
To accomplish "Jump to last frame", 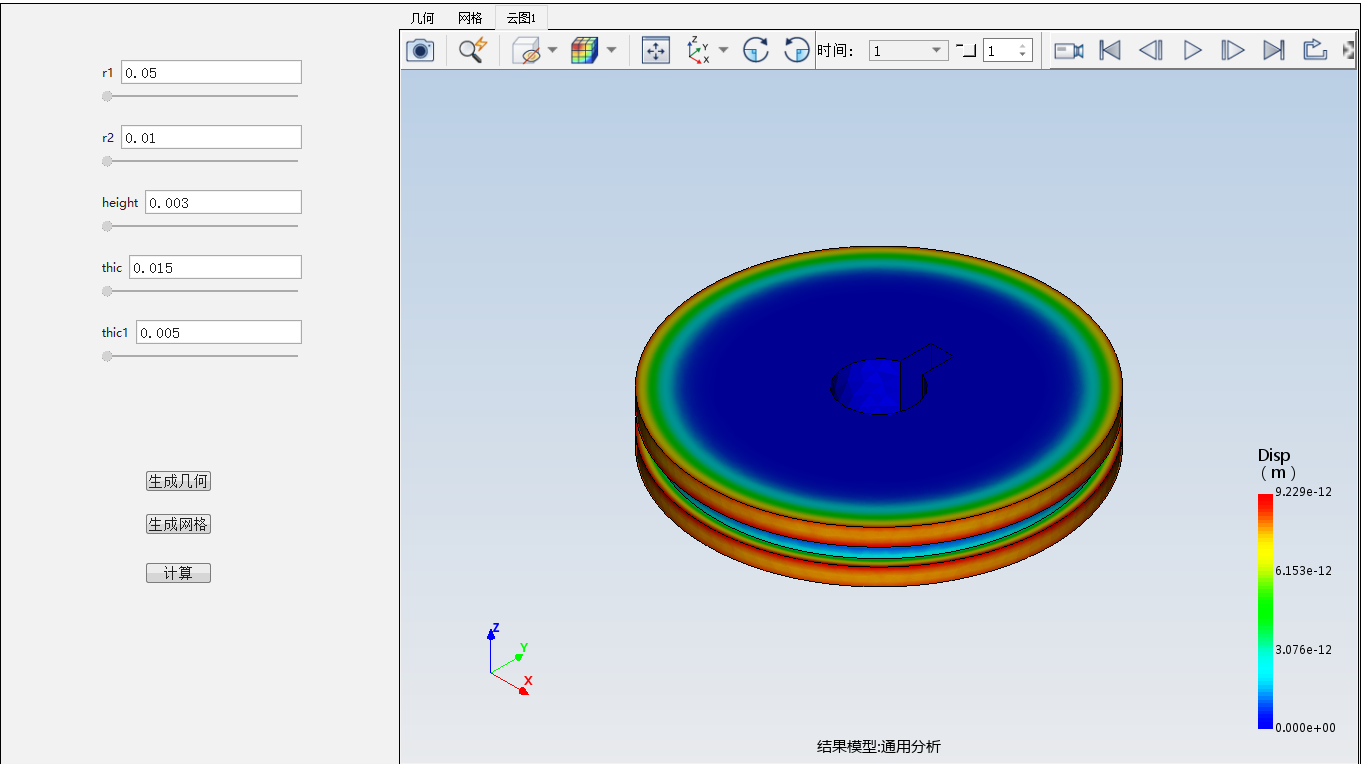I will click(x=1274, y=50).
